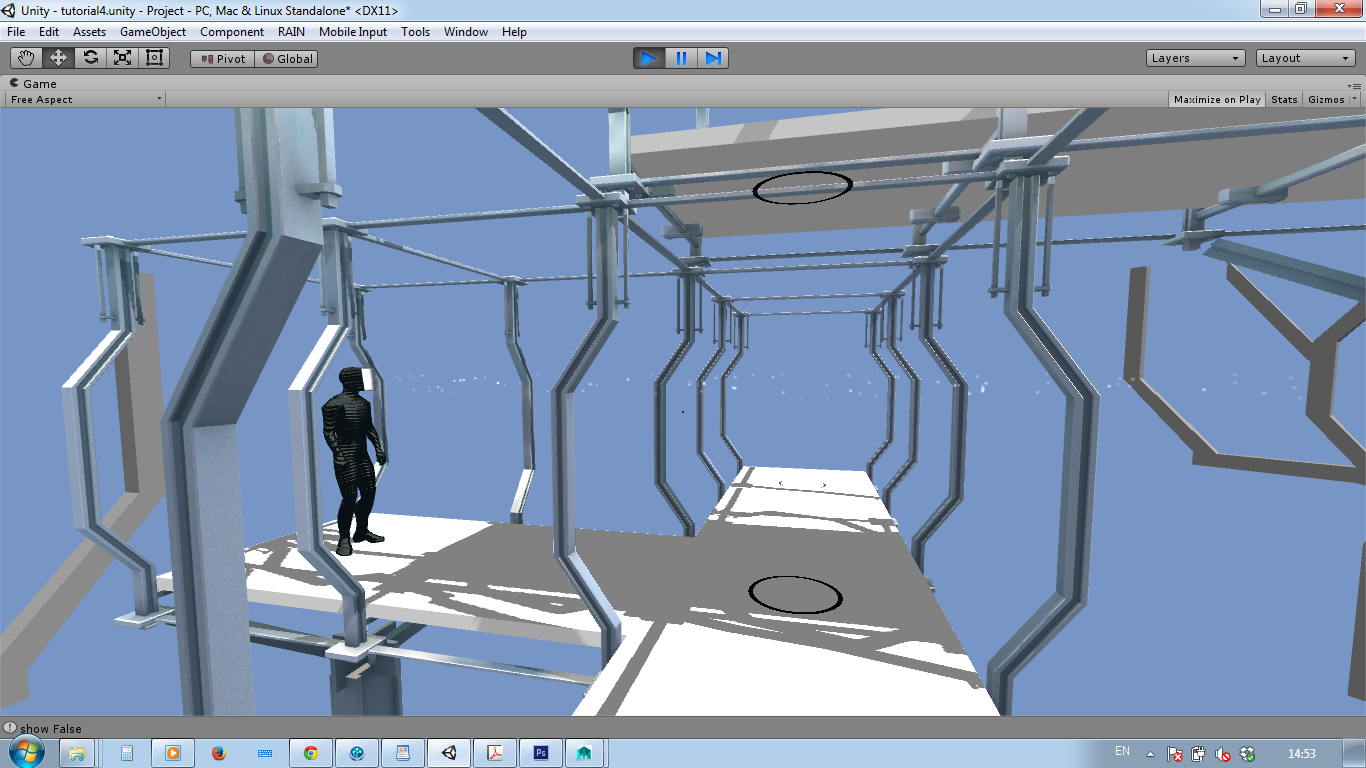Open Unity from the Windows taskbar
This screenshot has width=1366, height=768.
tap(449, 753)
